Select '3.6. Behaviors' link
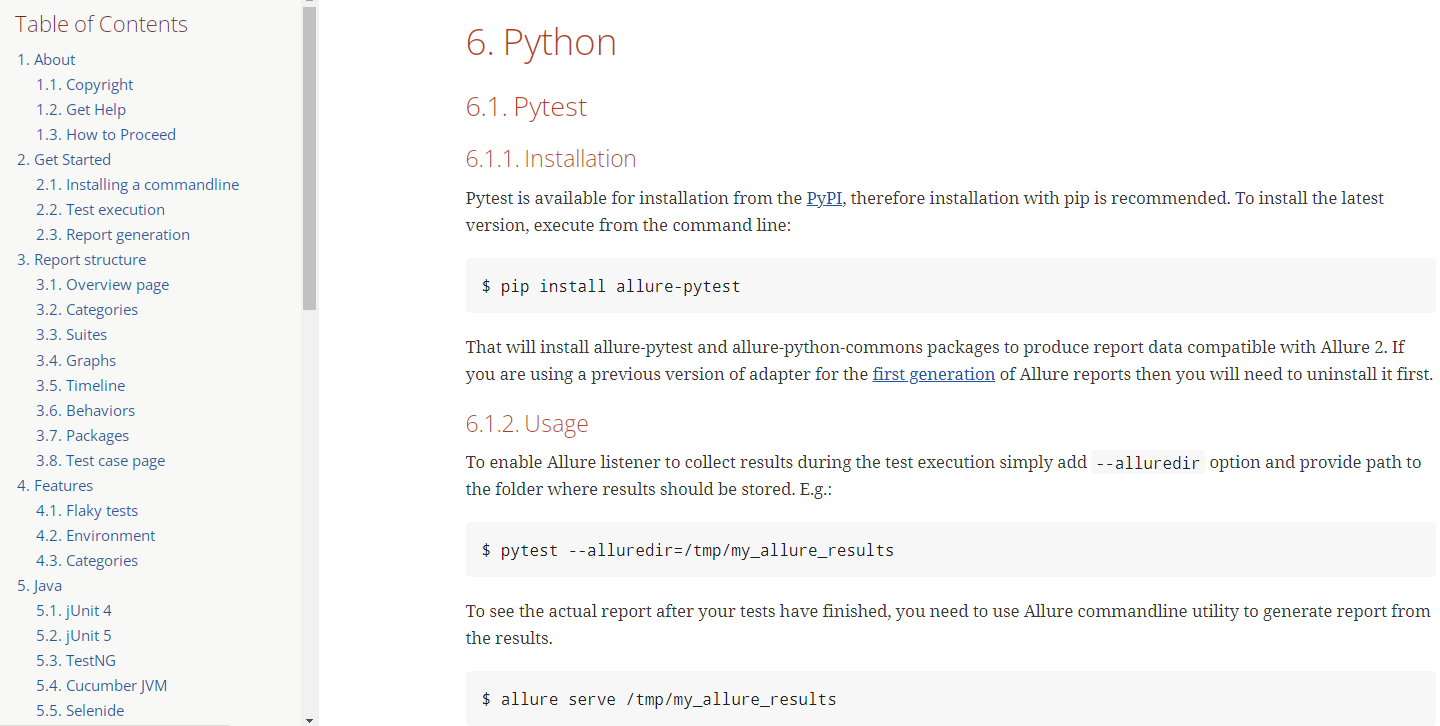 pyautogui.click(x=86, y=410)
